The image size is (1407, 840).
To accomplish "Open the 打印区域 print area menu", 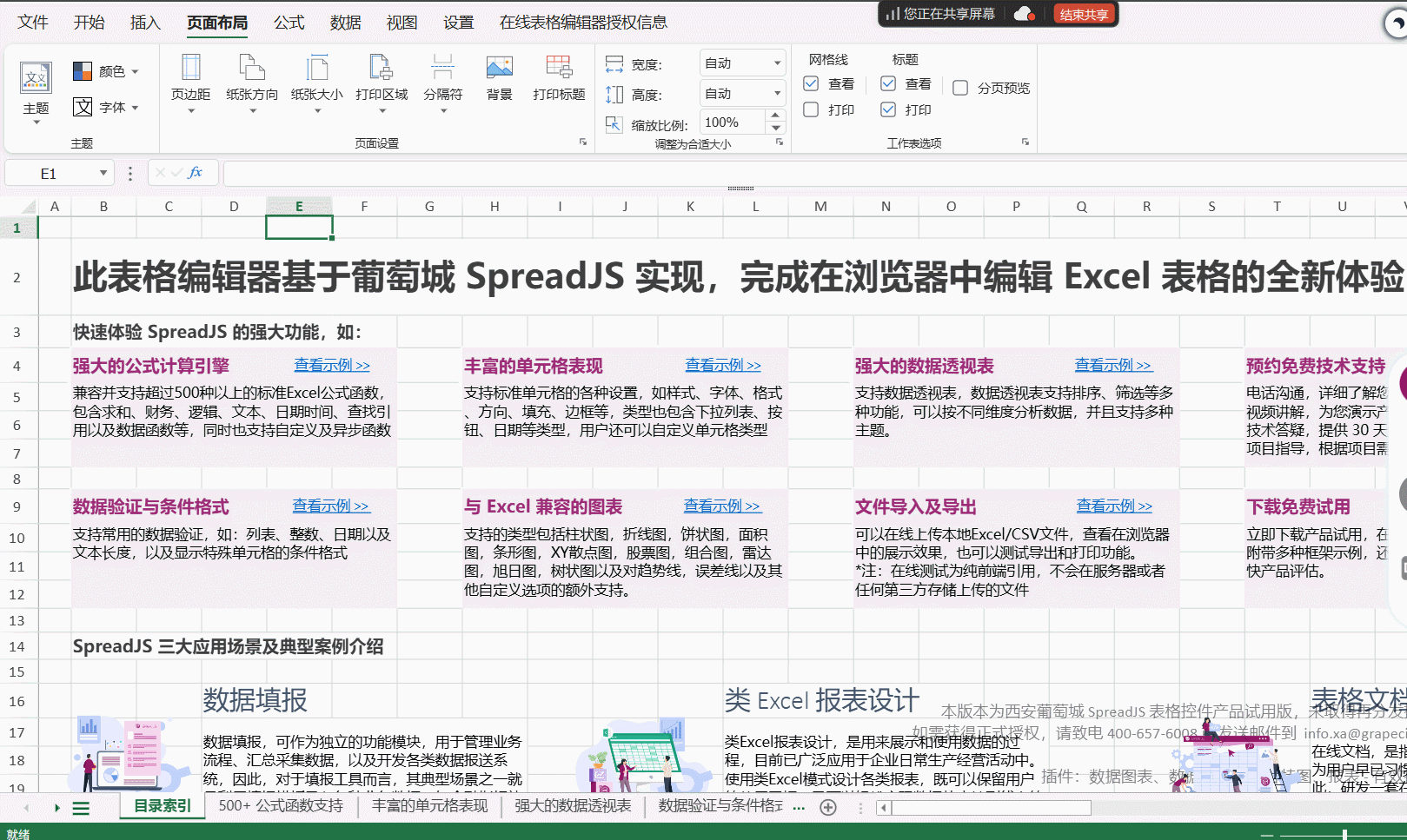I will click(382, 84).
